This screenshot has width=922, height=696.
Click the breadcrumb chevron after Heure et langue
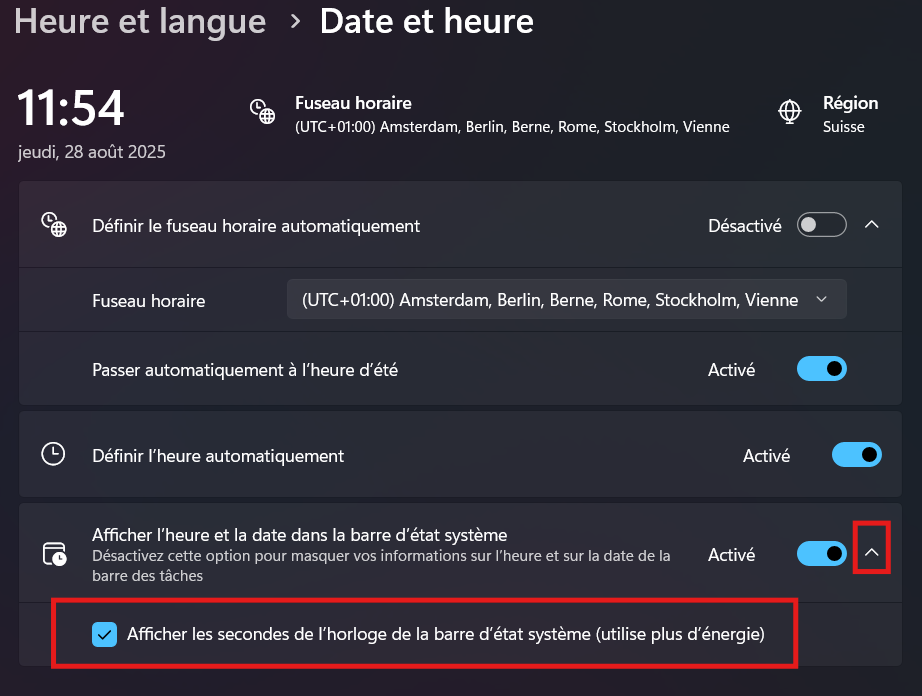point(295,22)
